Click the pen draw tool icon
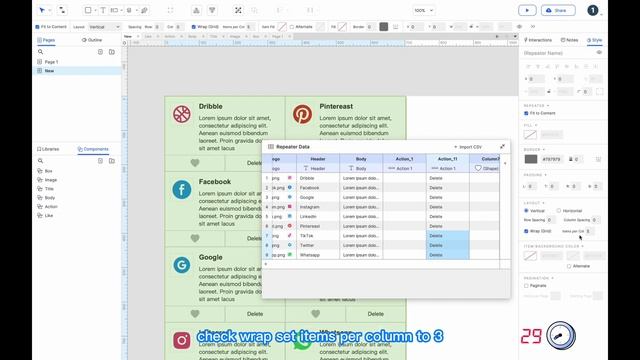The image size is (640, 360). pyautogui.click(x=144, y=10)
